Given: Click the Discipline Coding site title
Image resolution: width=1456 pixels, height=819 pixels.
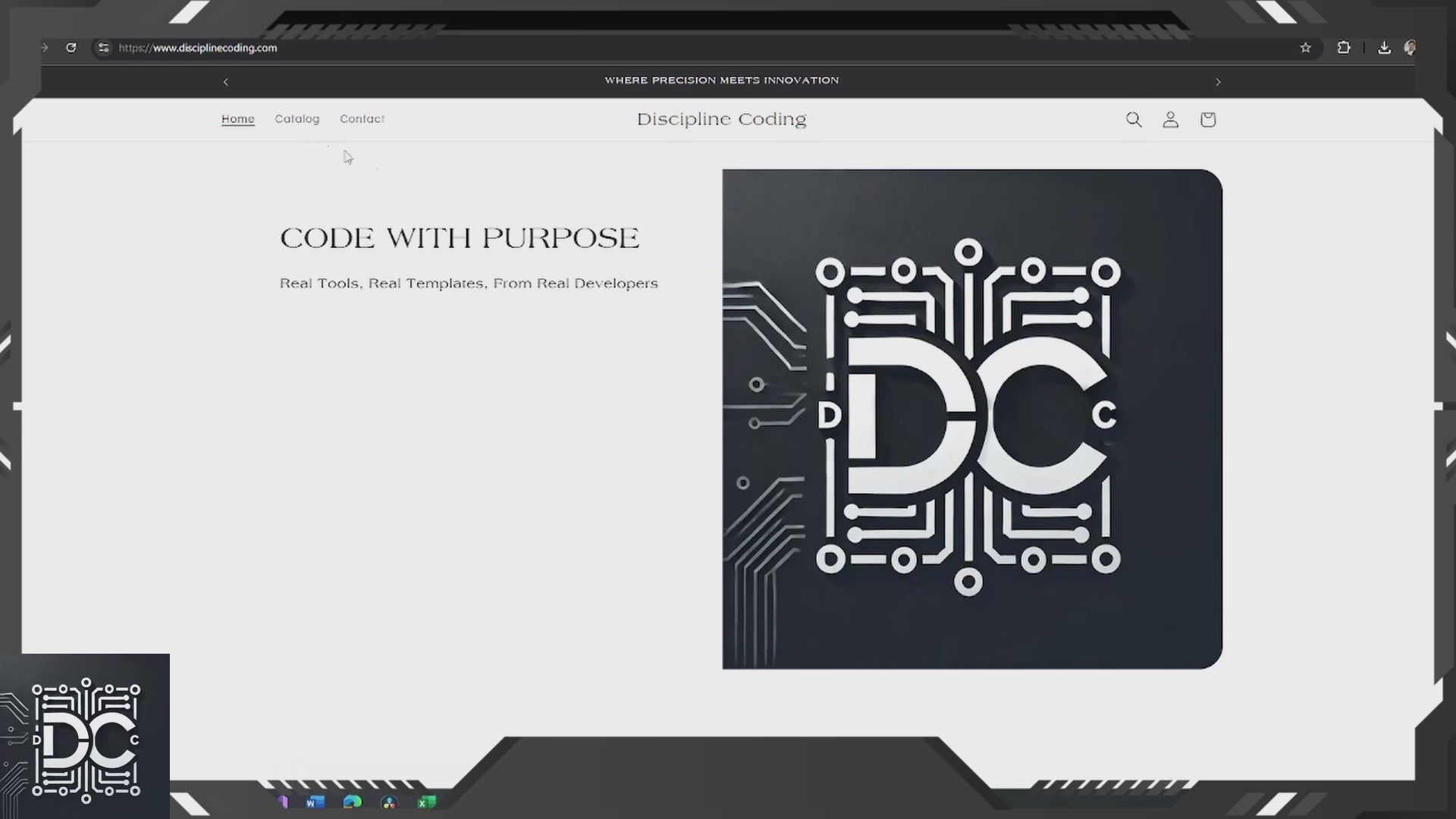Looking at the screenshot, I should tap(722, 119).
